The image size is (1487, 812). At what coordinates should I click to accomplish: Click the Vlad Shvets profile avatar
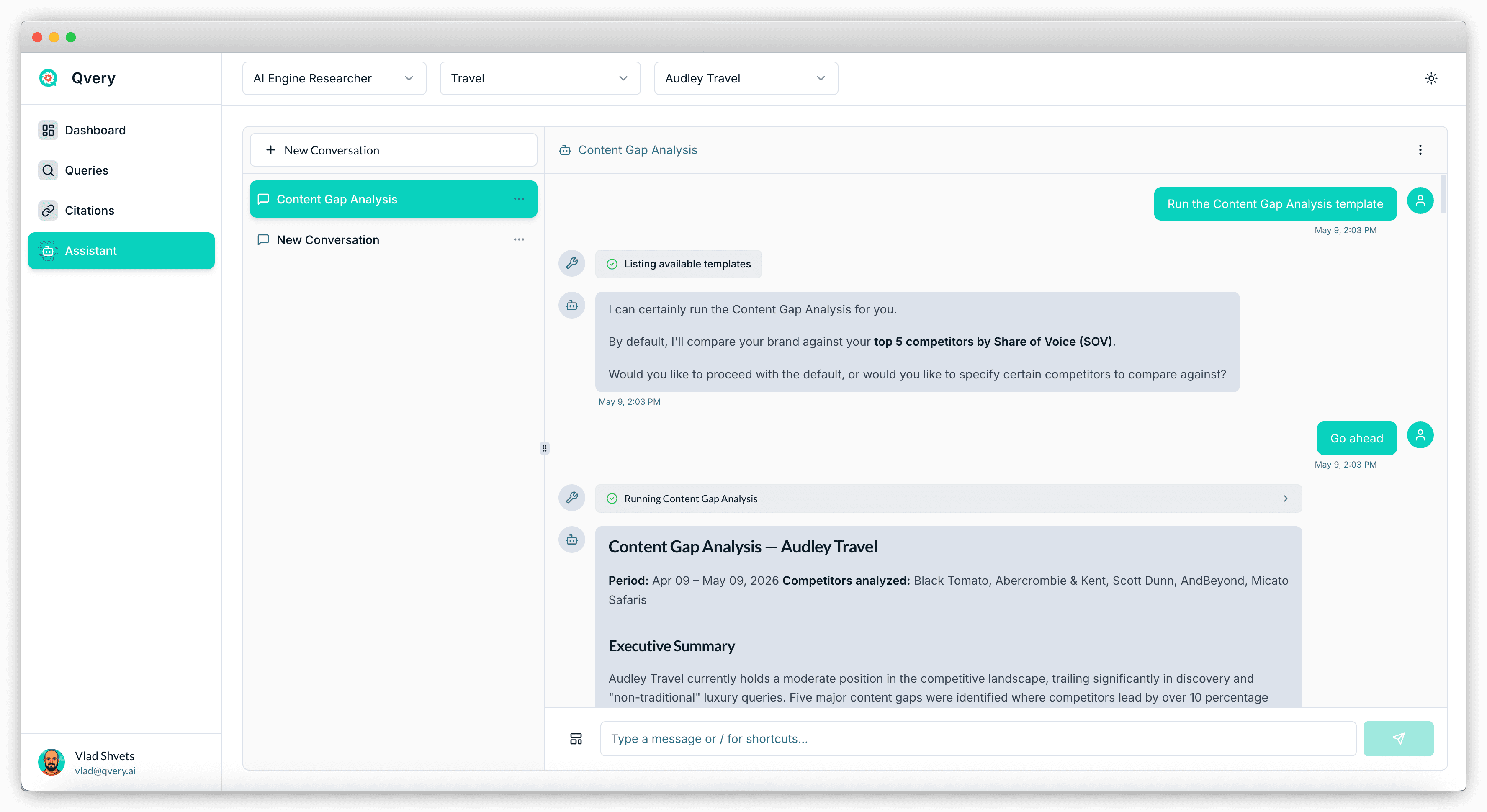pos(51,762)
